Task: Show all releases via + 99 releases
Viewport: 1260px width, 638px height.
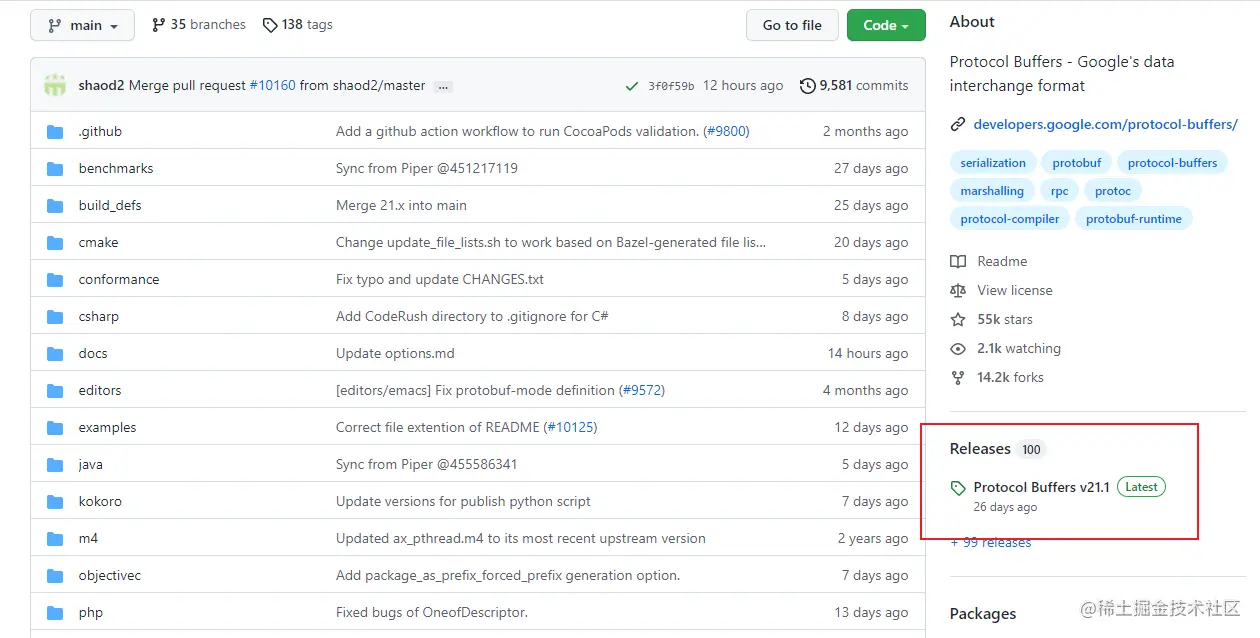Action: click(x=990, y=542)
